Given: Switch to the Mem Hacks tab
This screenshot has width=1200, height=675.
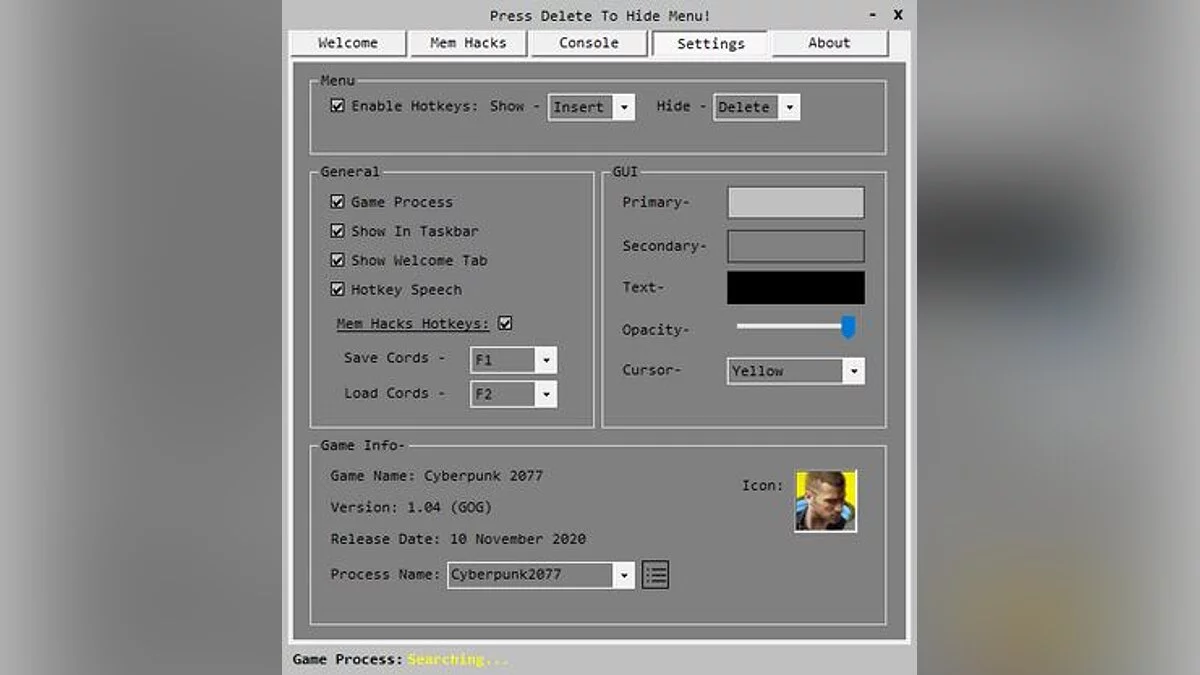Looking at the screenshot, I should (x=468, y=43).
